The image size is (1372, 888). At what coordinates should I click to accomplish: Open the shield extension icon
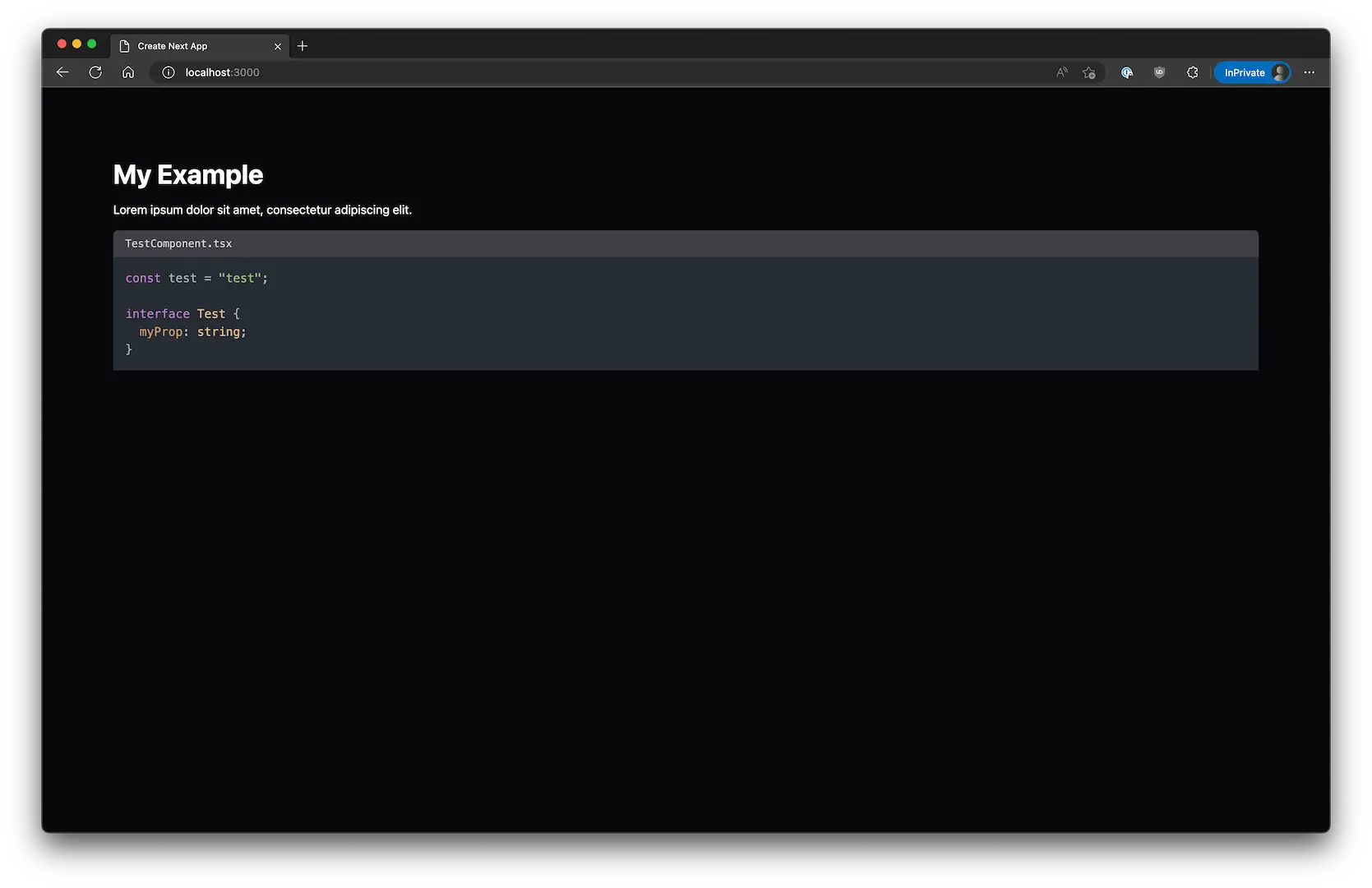click(x=1159, y=72)
